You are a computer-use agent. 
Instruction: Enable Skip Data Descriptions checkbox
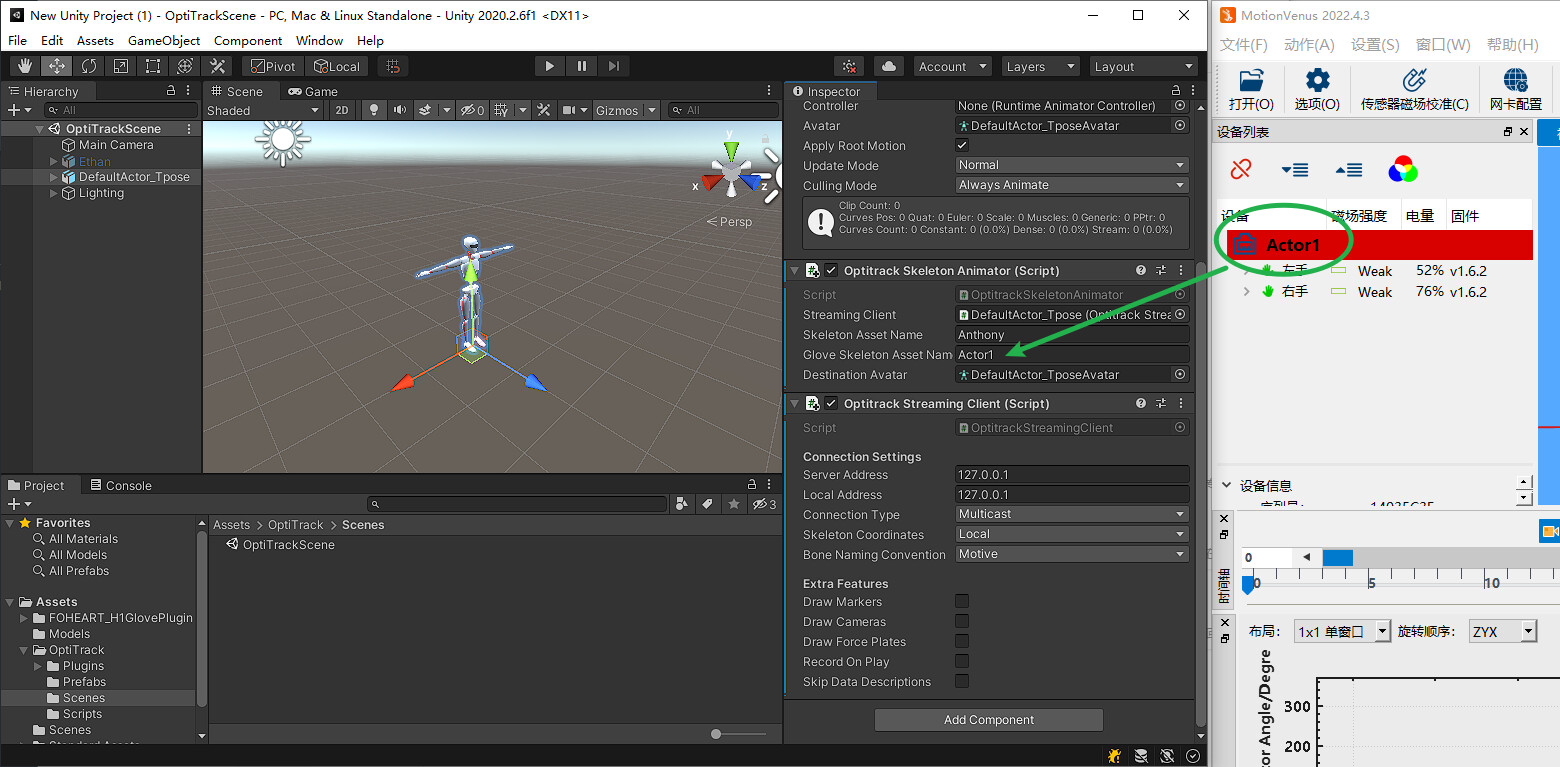click(x=962, y=681)
